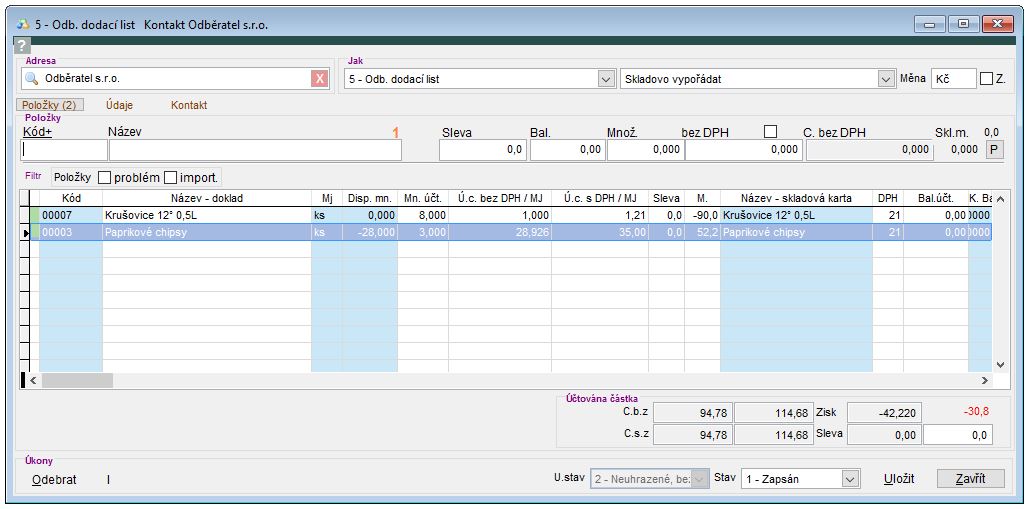Click the question mark help icon

point(23,45)
